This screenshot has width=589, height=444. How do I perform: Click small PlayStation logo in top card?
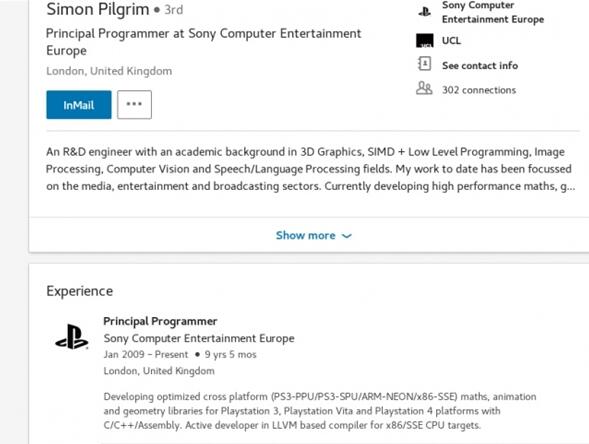(x=424, y=12)
